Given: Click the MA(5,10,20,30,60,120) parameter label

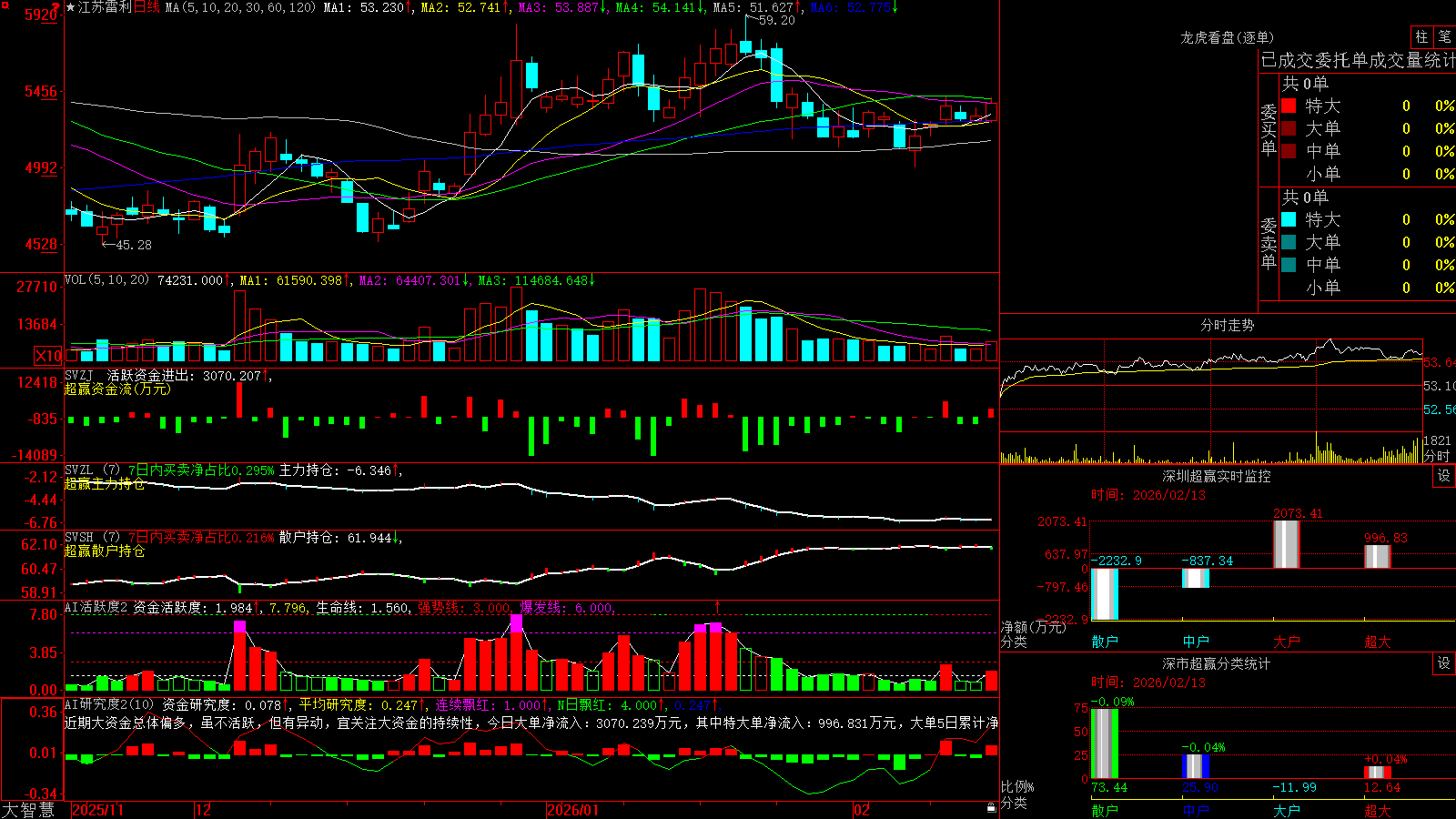Looking at the screenshot, I should point(241,7).
